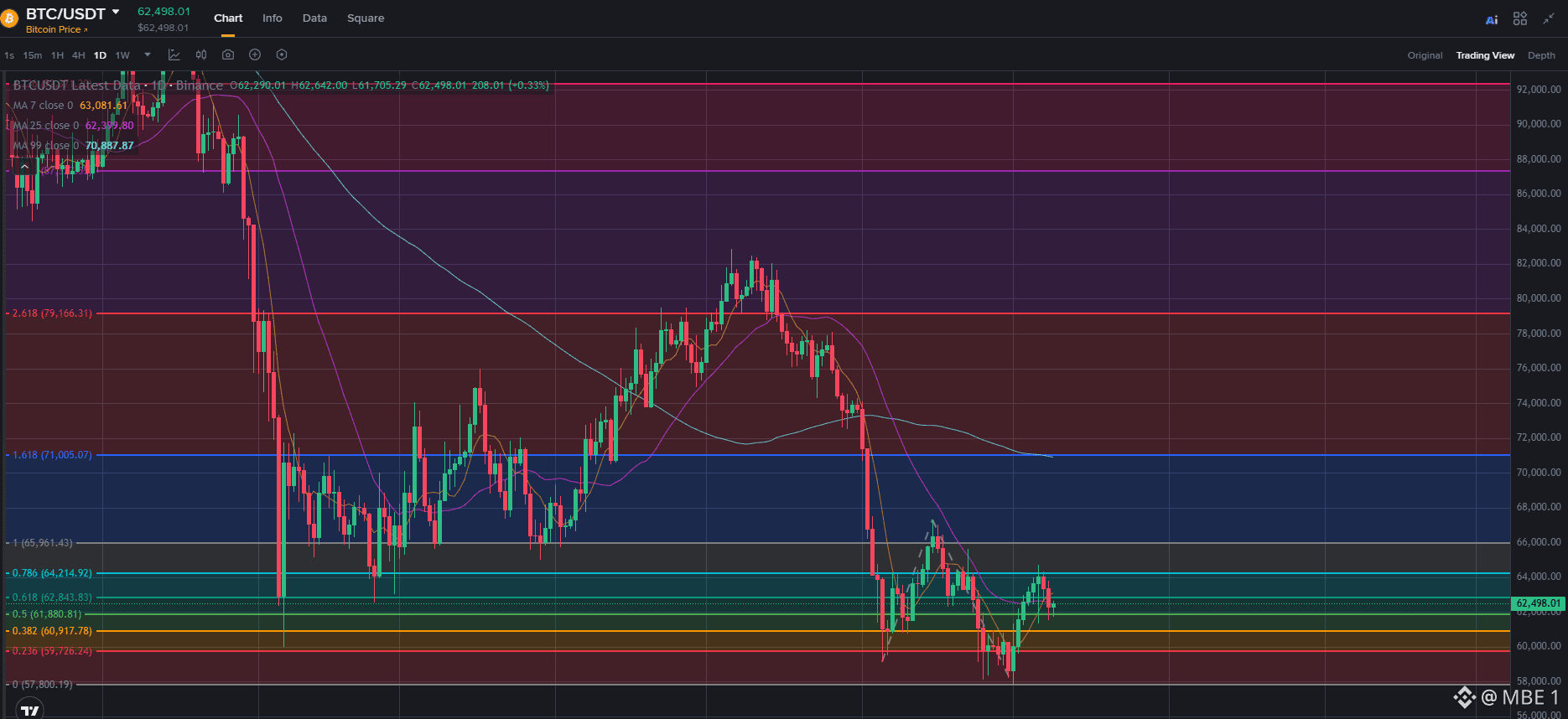Select the MA 99 close indicator legend

point(73,146)
